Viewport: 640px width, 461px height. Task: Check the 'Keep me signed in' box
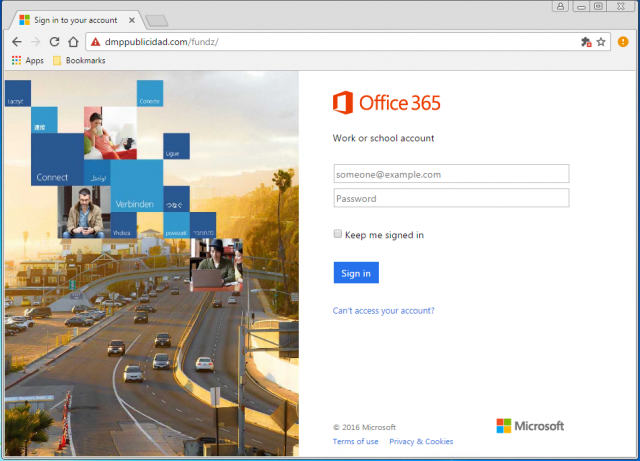click(338, 234)
